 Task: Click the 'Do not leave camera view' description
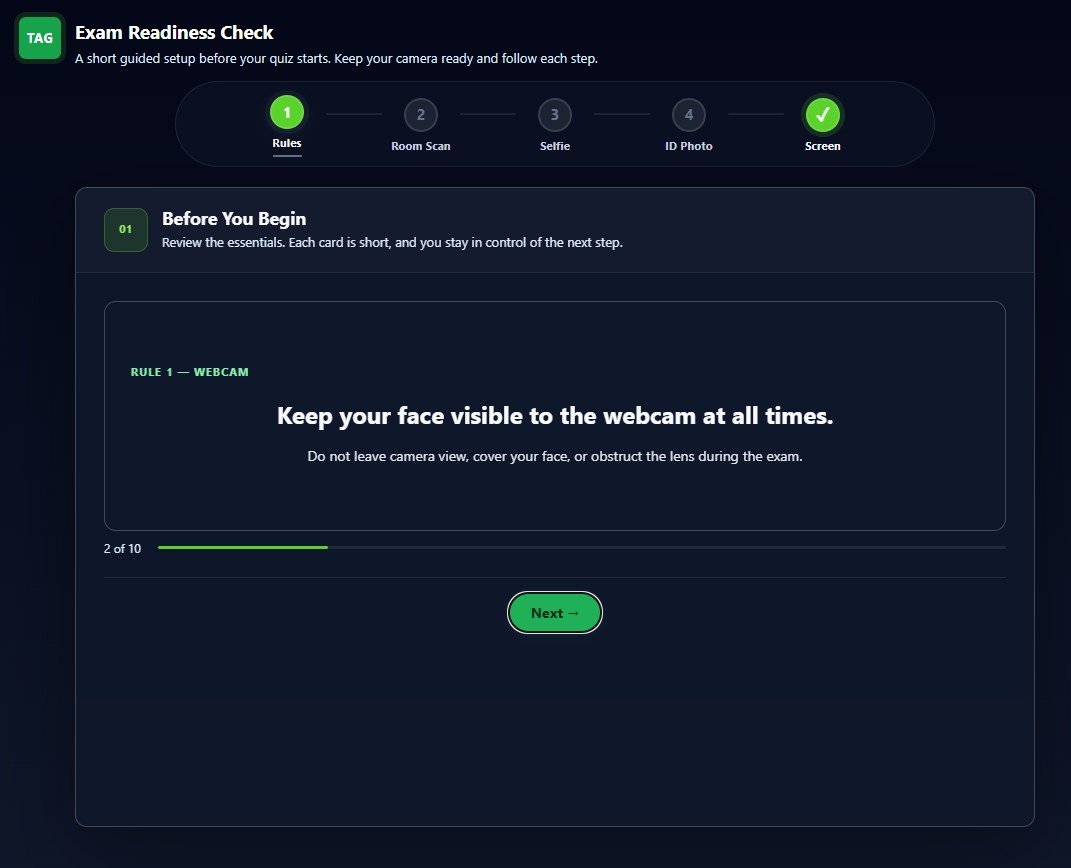click(555, 456)
